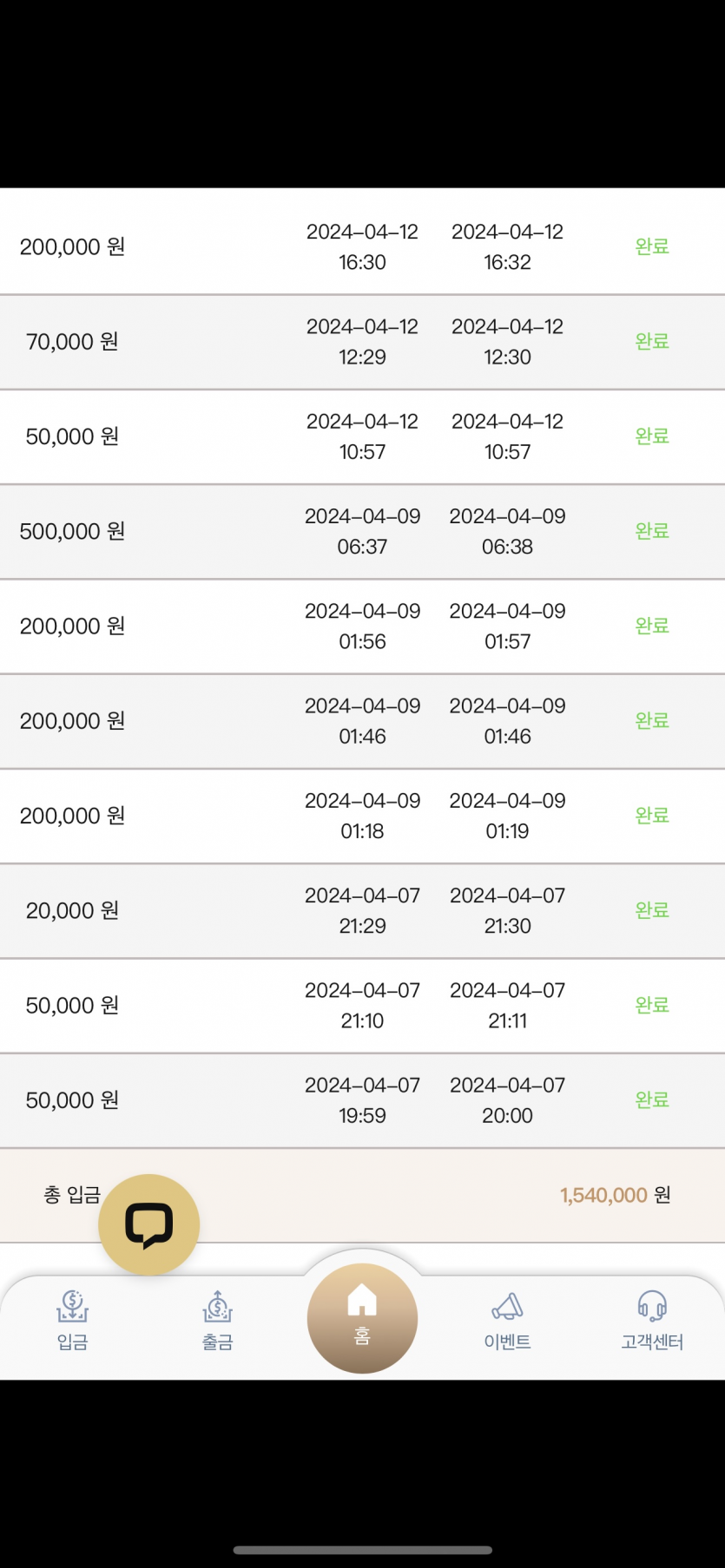Viewport: 725px width, 1568px height.
Task: Select the 500,000 원 deposit row
Action: click(73, 531)
